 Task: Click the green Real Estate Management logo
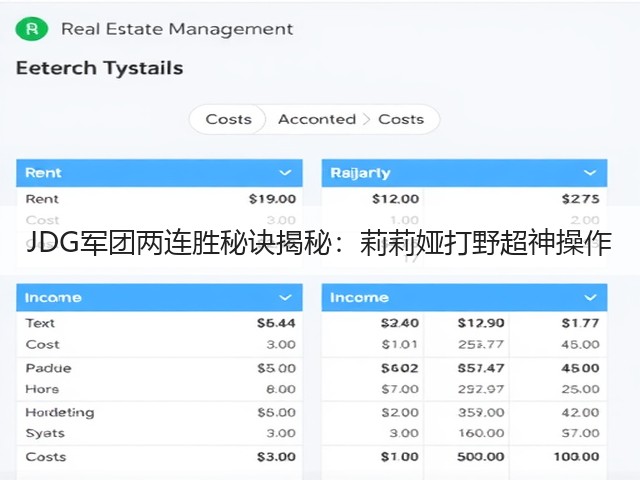click(31, 29)
